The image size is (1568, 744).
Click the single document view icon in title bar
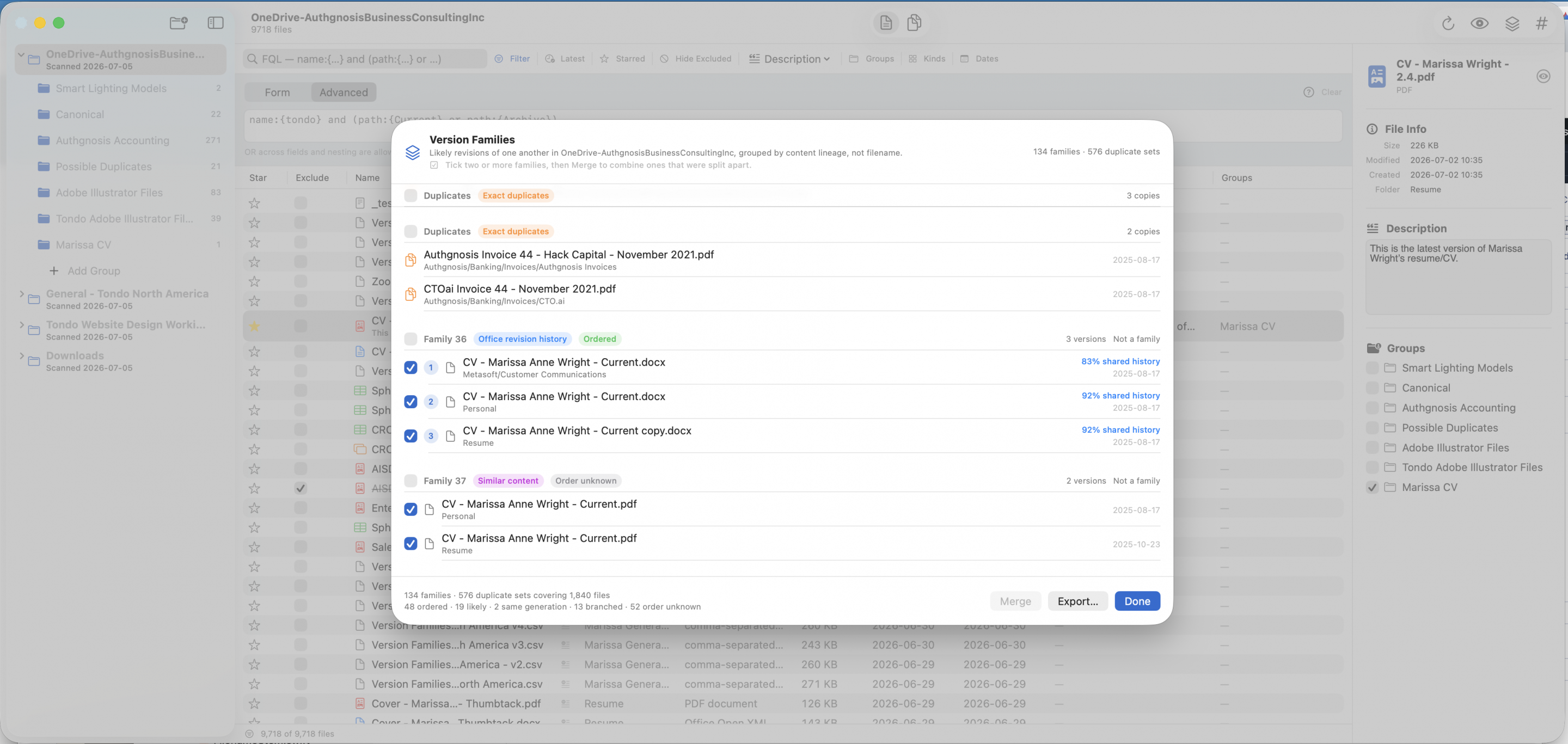tap(886, 23)
